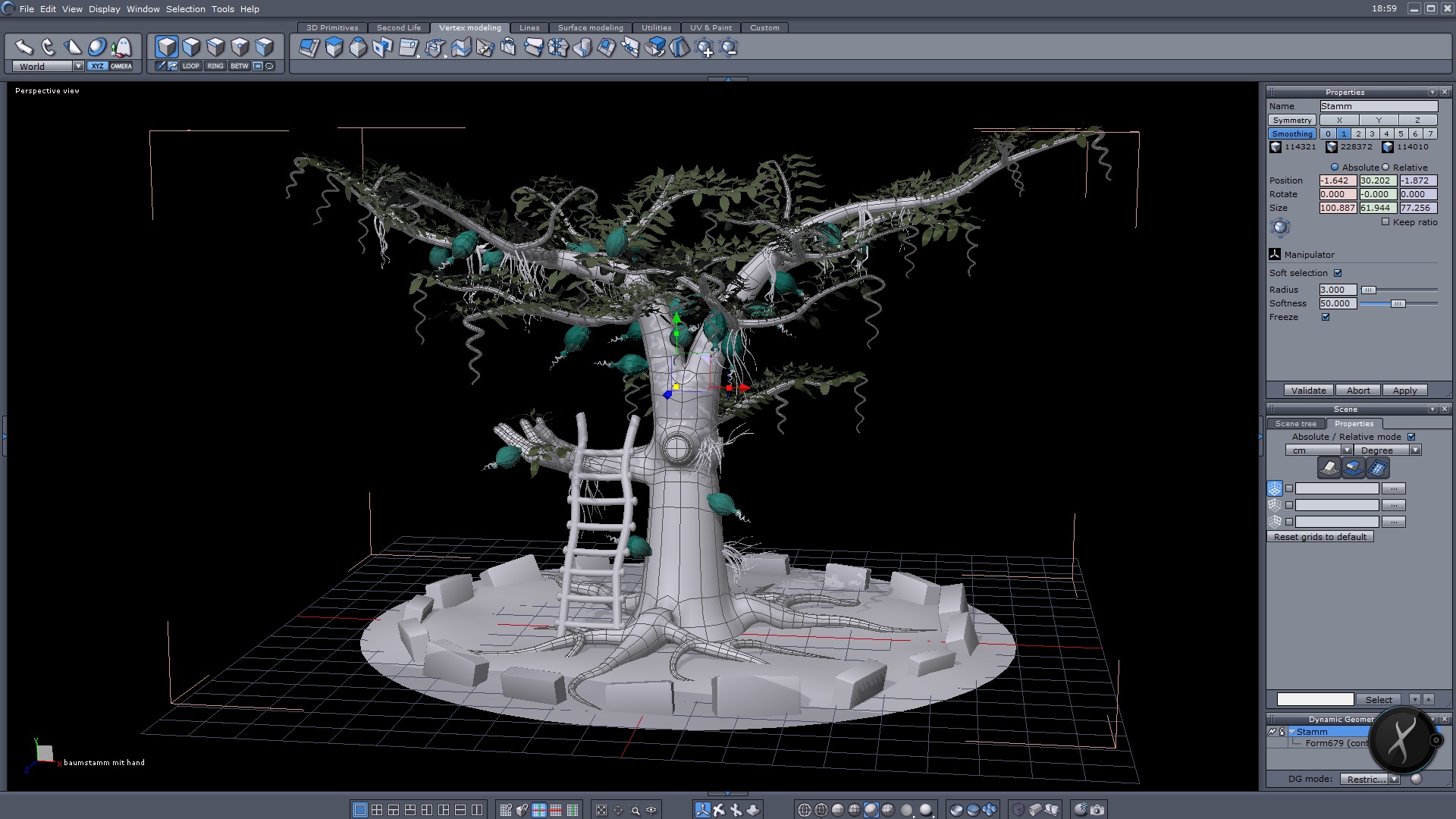Image resolution: width=1456 pixels, height=819 pixels.
Task: Select the Relative radio button
Action: [x=1385, y=168]
